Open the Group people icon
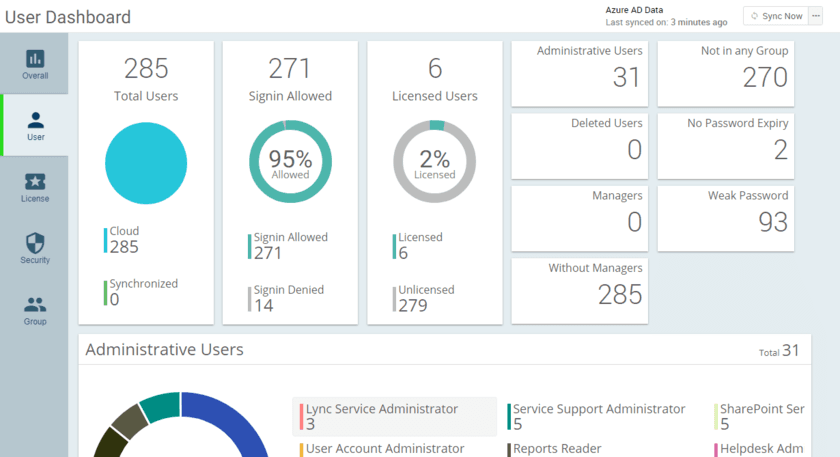 click(x=35, y=305)
